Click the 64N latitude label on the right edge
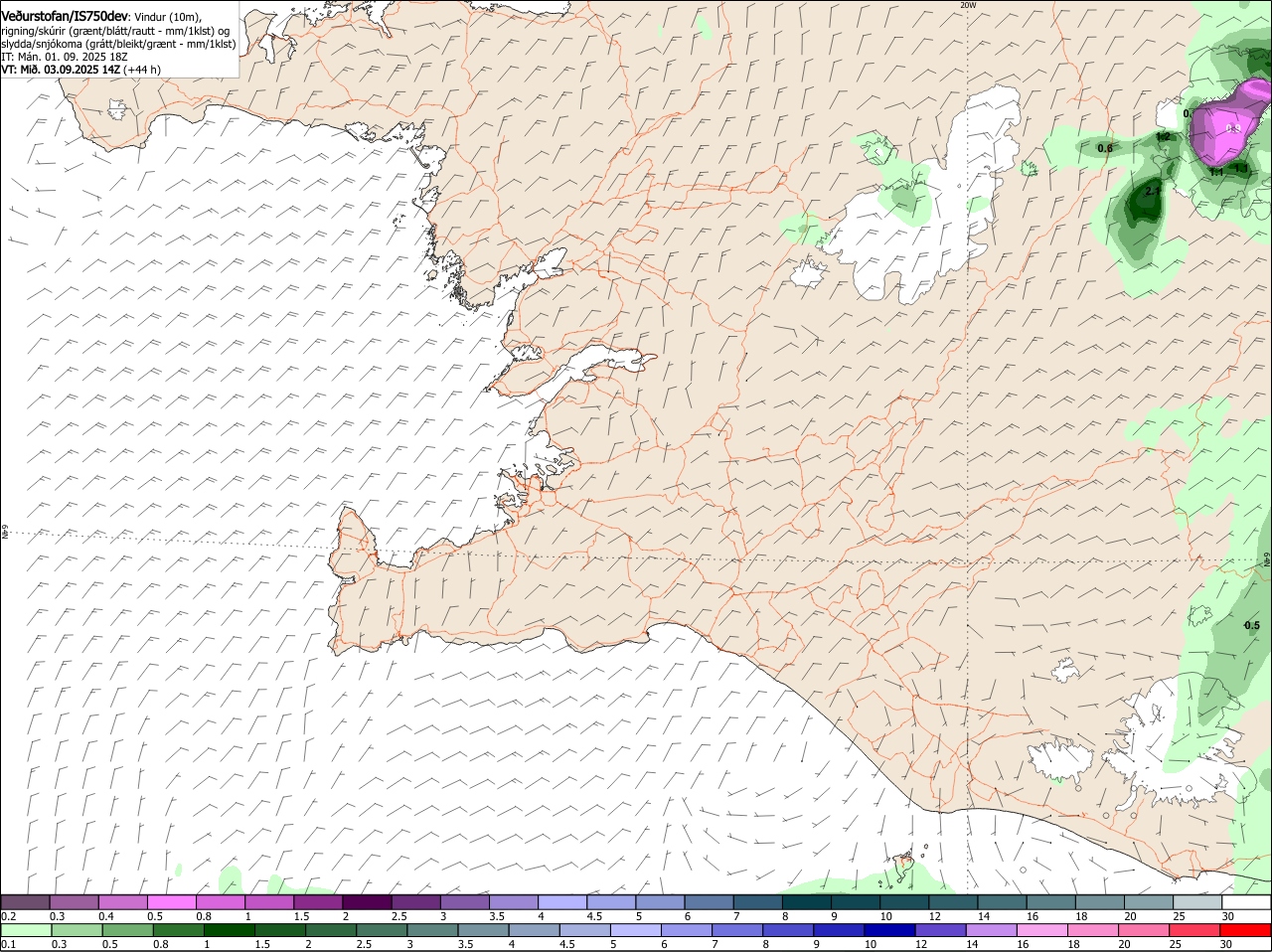The height and width of the screenshot is (952, 1272). click(1267, 561)
